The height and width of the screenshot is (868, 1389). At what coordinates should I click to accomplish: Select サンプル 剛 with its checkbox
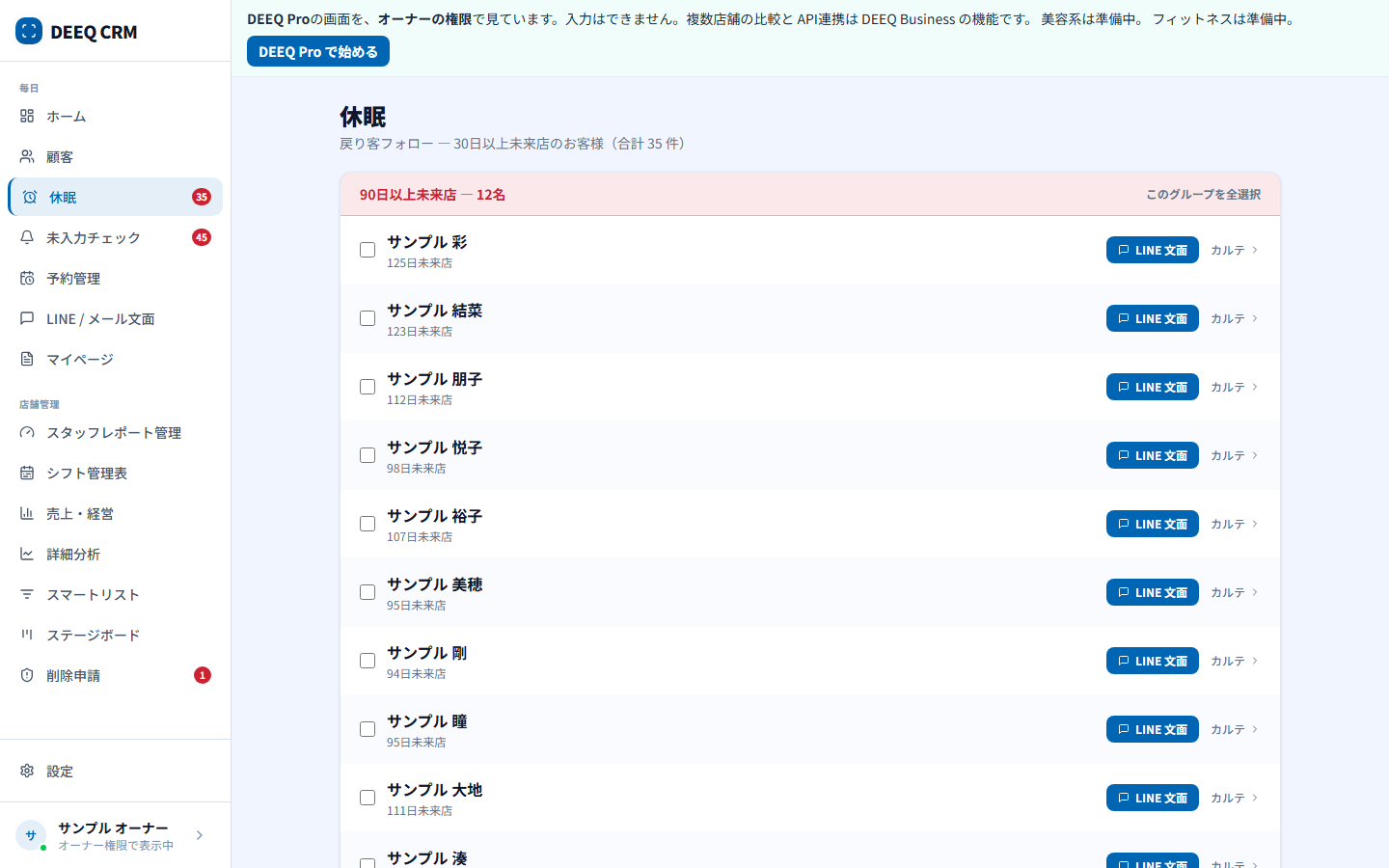pyautogui.click(x=368, y=661)
